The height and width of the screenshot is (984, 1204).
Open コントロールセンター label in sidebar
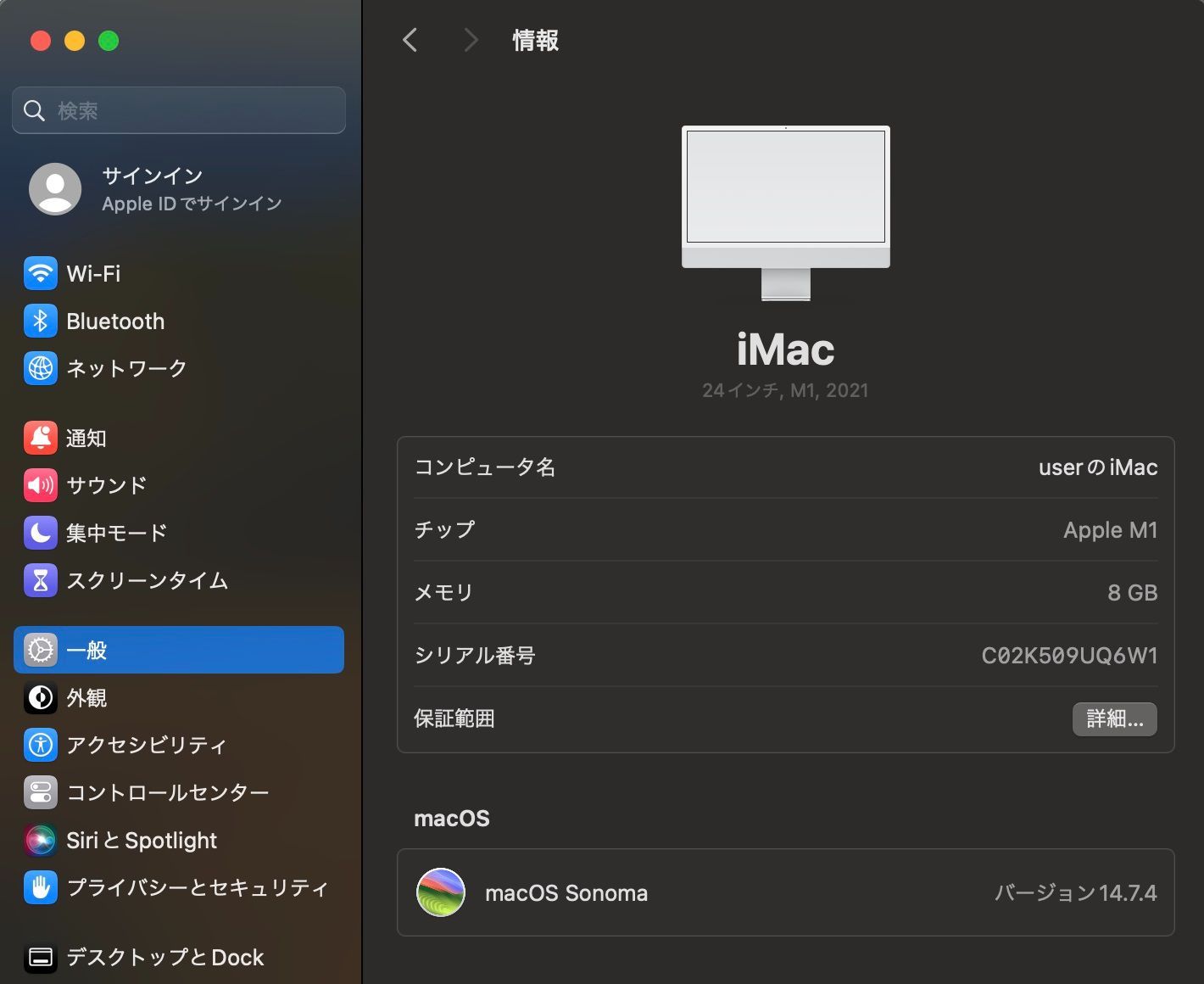pyautogui.click(x=168, y=792)
